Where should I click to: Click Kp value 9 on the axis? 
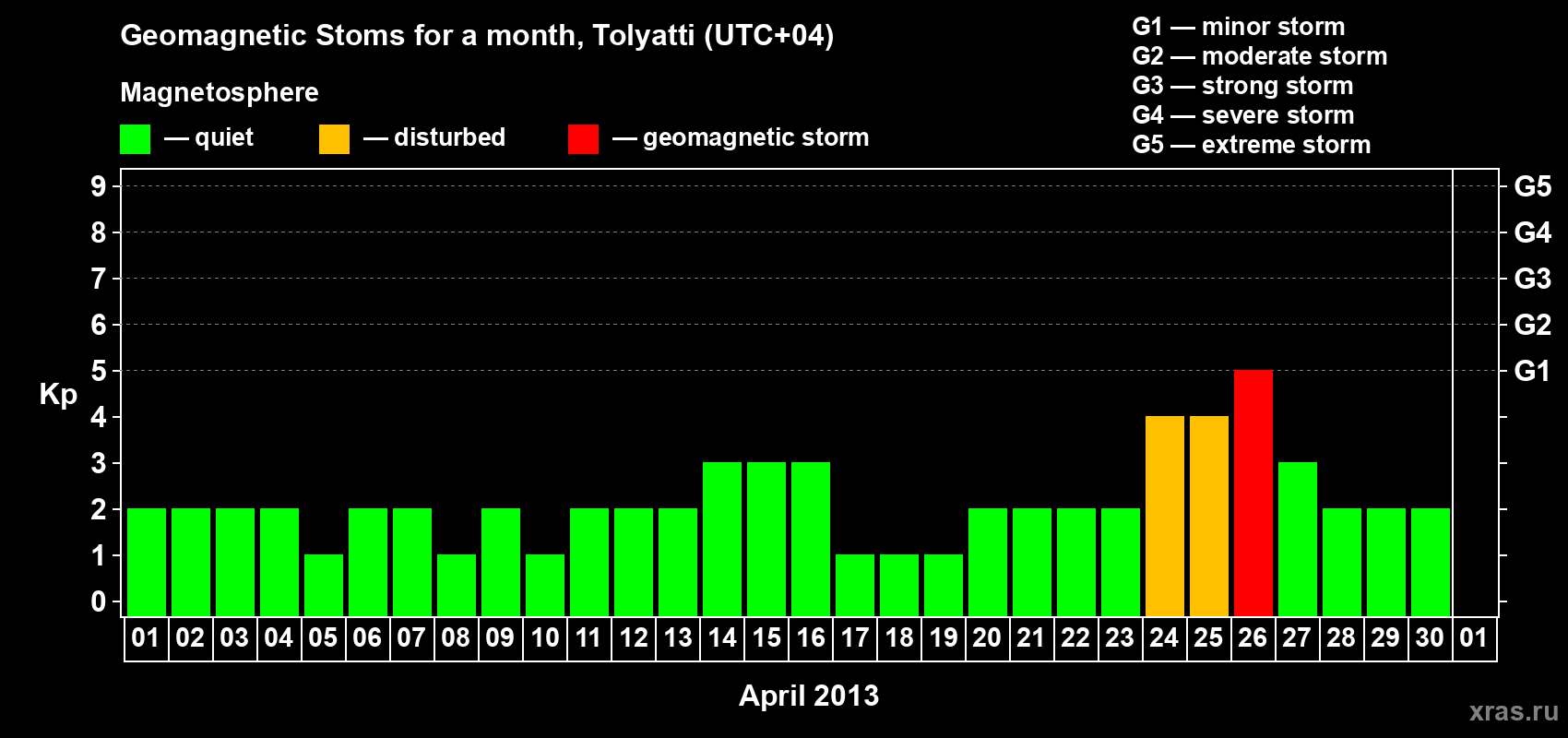(x=99, y=186)
